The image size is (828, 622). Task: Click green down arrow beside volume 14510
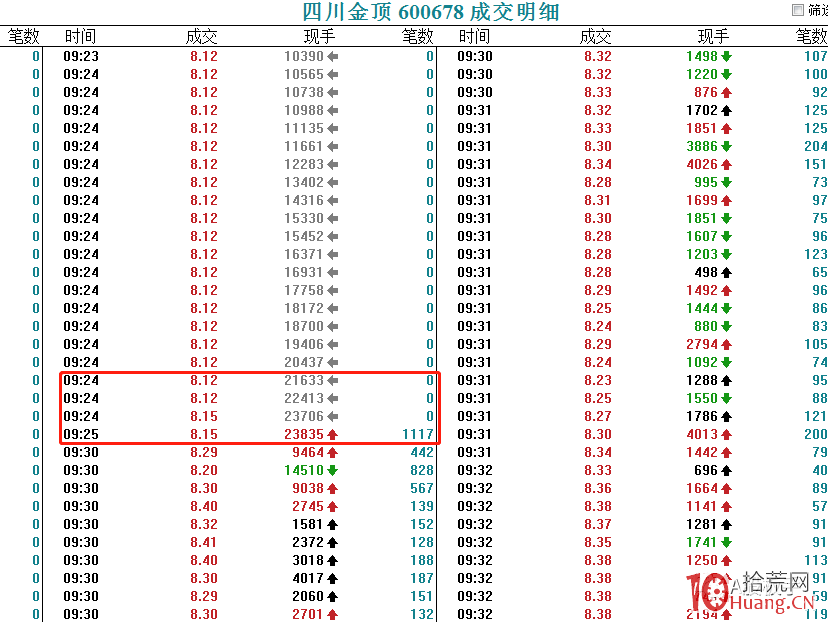(333, 470)
